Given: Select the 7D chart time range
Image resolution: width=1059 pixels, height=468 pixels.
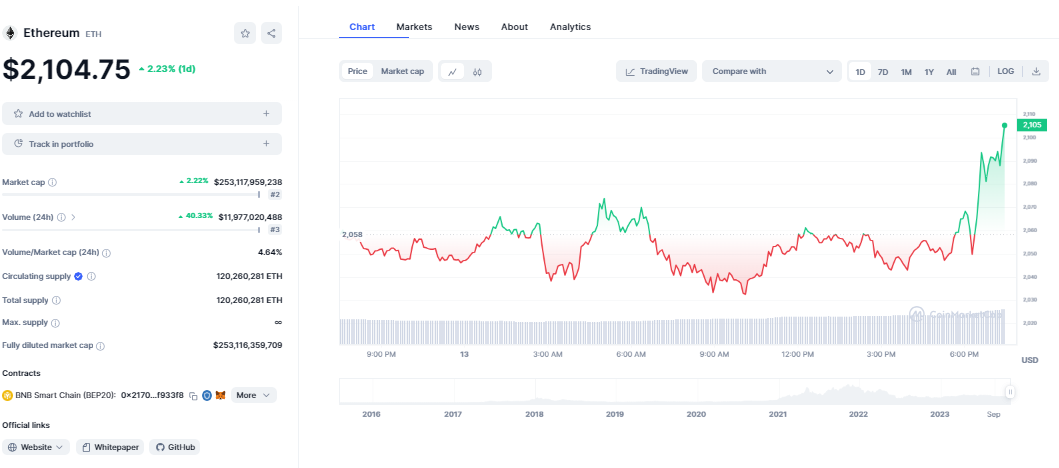Looking at the screenshot, I should 883,71.
